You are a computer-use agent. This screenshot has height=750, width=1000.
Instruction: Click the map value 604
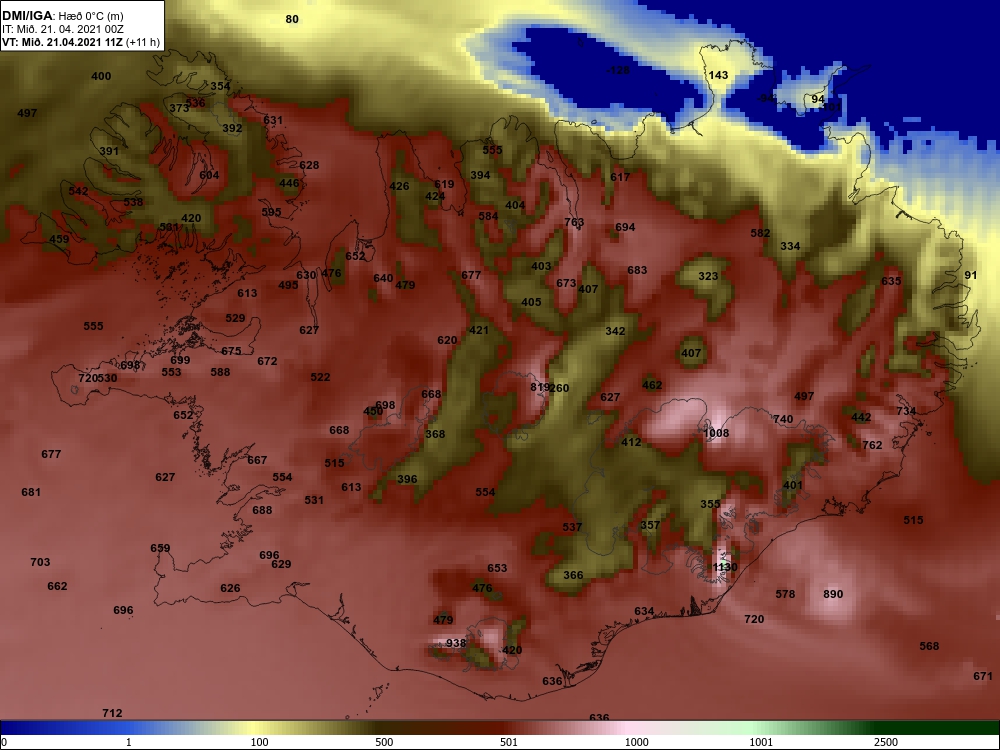[x=209, y=175]
